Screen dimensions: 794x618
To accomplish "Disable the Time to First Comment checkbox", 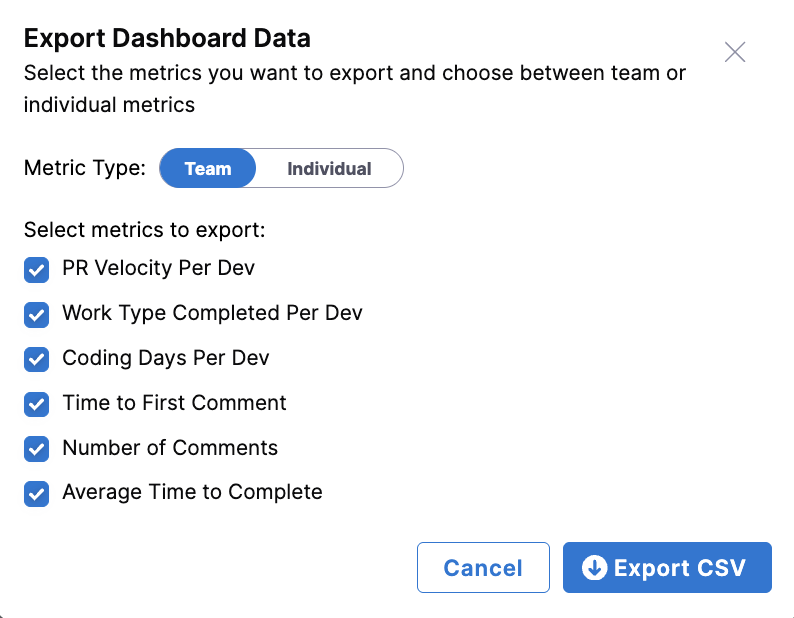I will (37, 405).
